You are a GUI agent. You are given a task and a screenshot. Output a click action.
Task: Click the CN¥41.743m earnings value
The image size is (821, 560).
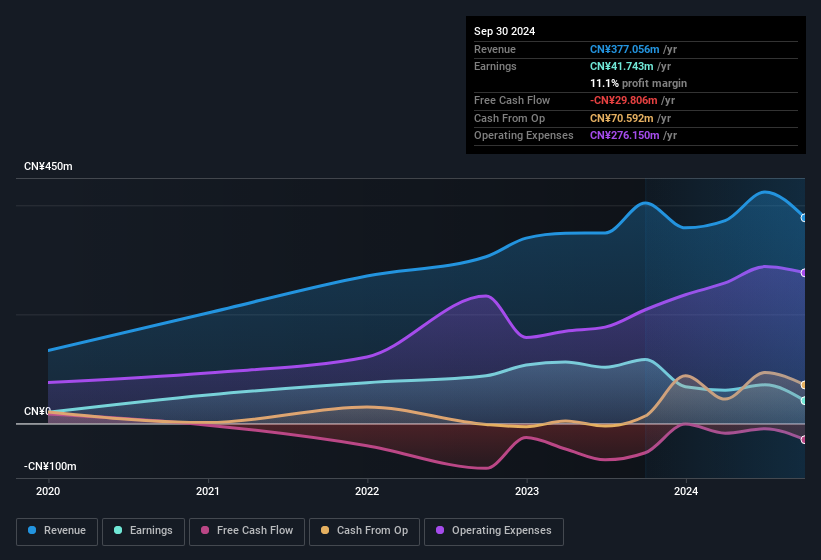[x=622, y=66]
